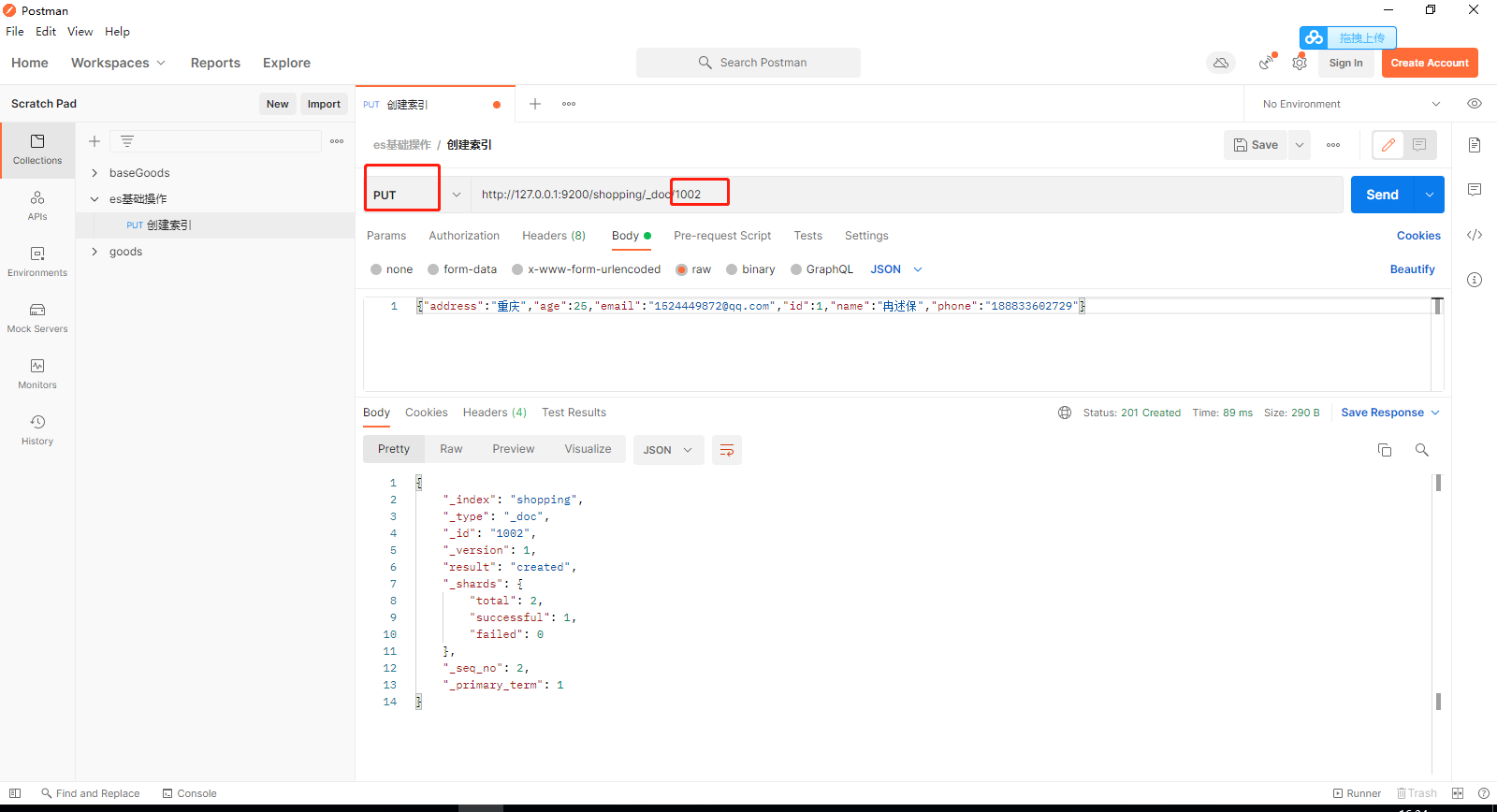Switch response view to Raw
This screenshot has height=812, width=1497.
click(451, 449)
